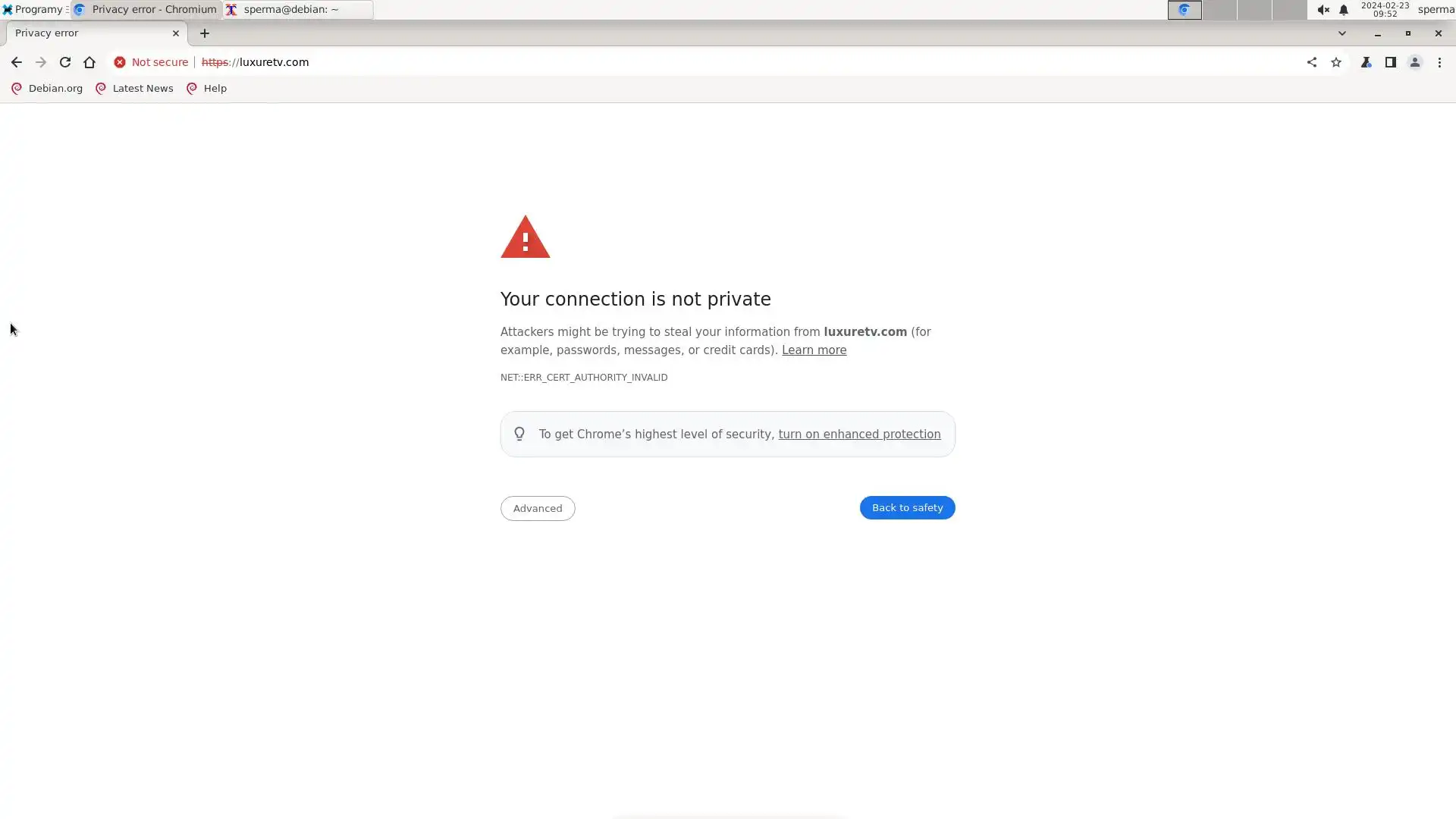The height and width of the screenshot is (819, 1456).
Task: Open the profile avatar icon
Action: point(1415,62)
